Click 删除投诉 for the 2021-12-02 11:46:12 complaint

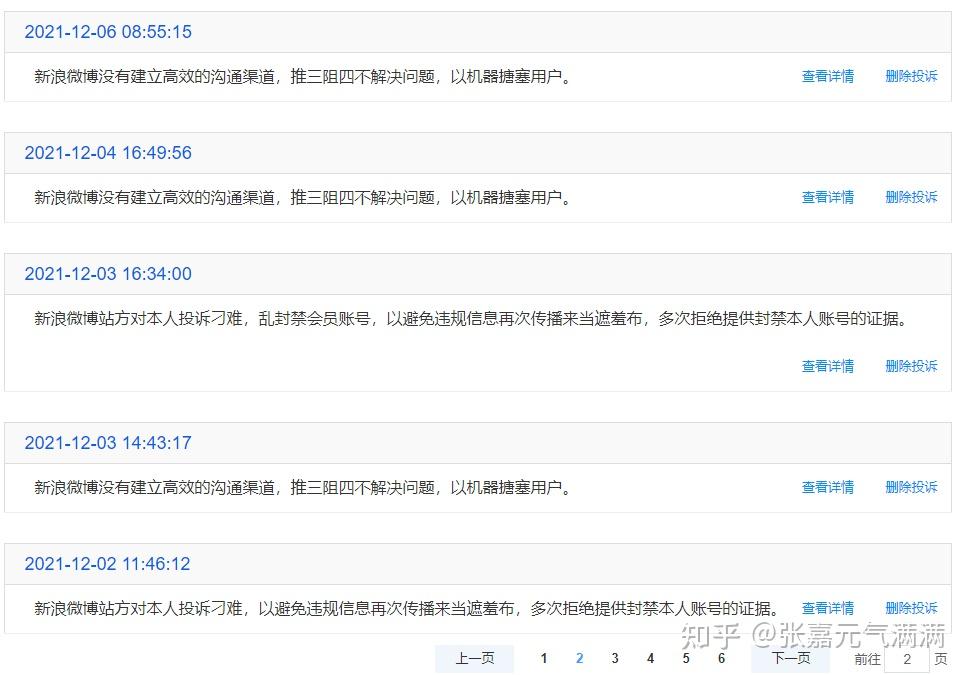pyautogui.click(x=911, y=608)
